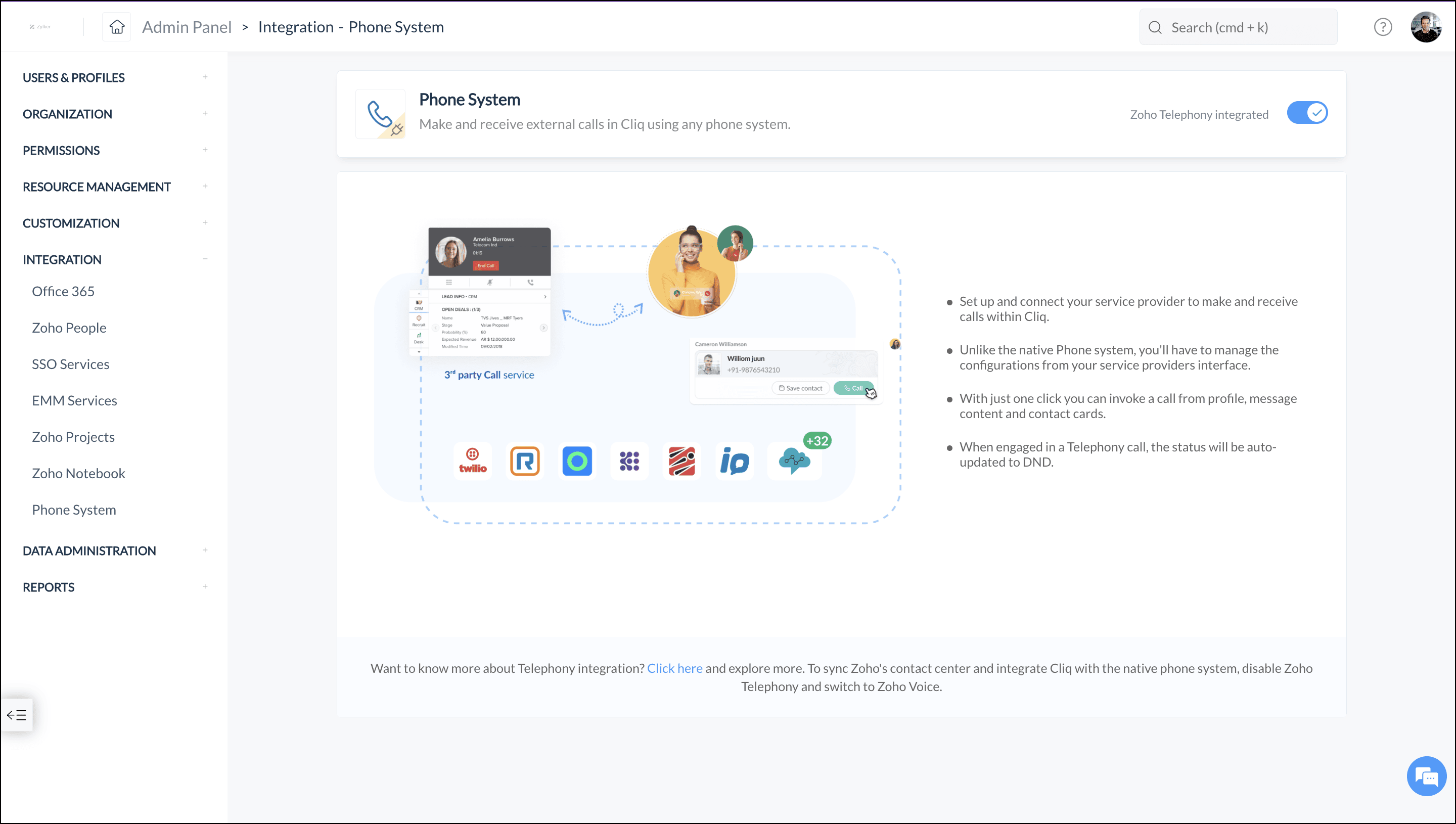Click the Zylker logo
The width and height of the screenshot is (1456, 824).
click(40, 27)
